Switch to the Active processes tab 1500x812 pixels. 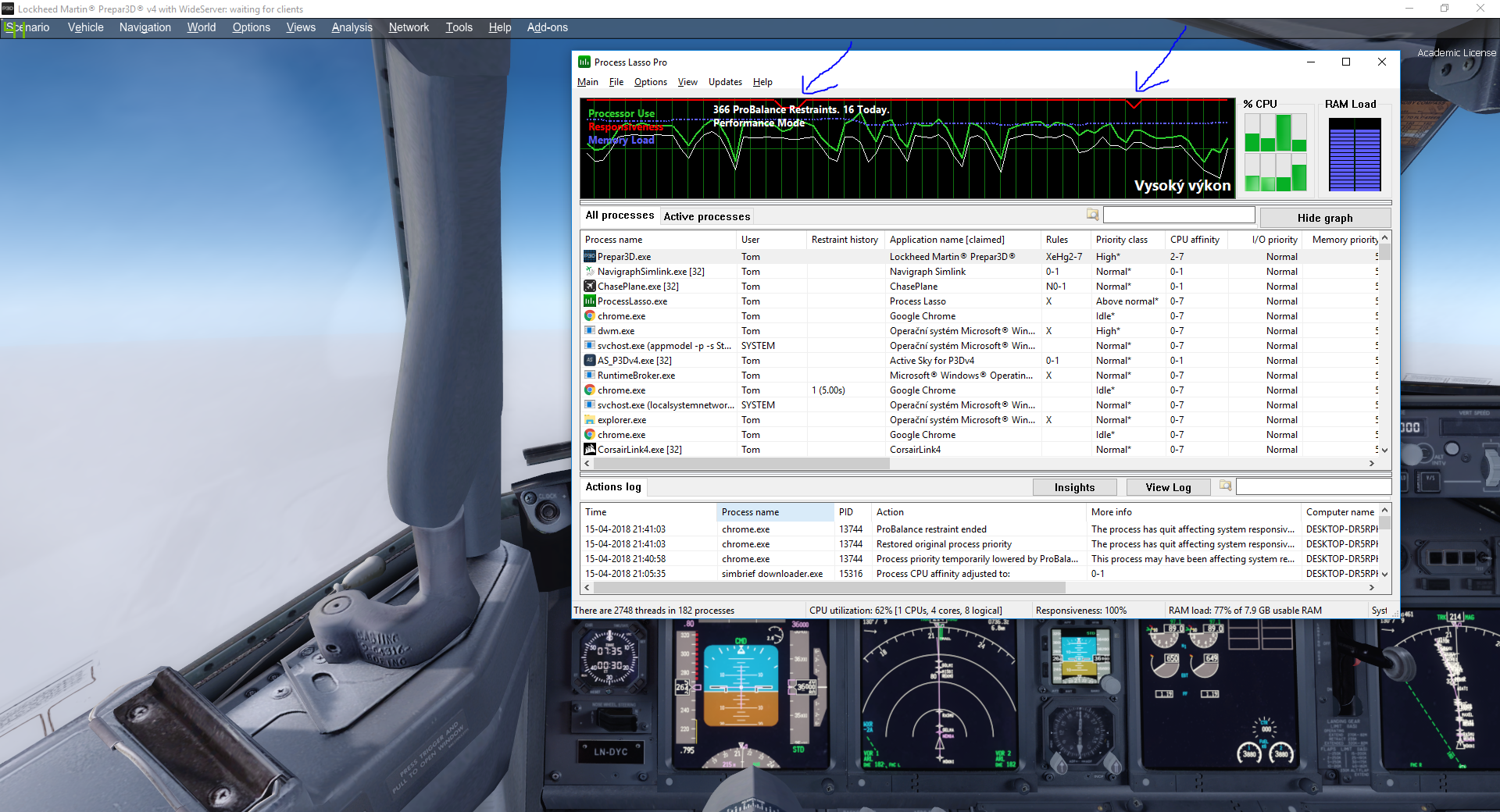click(707, 217)
